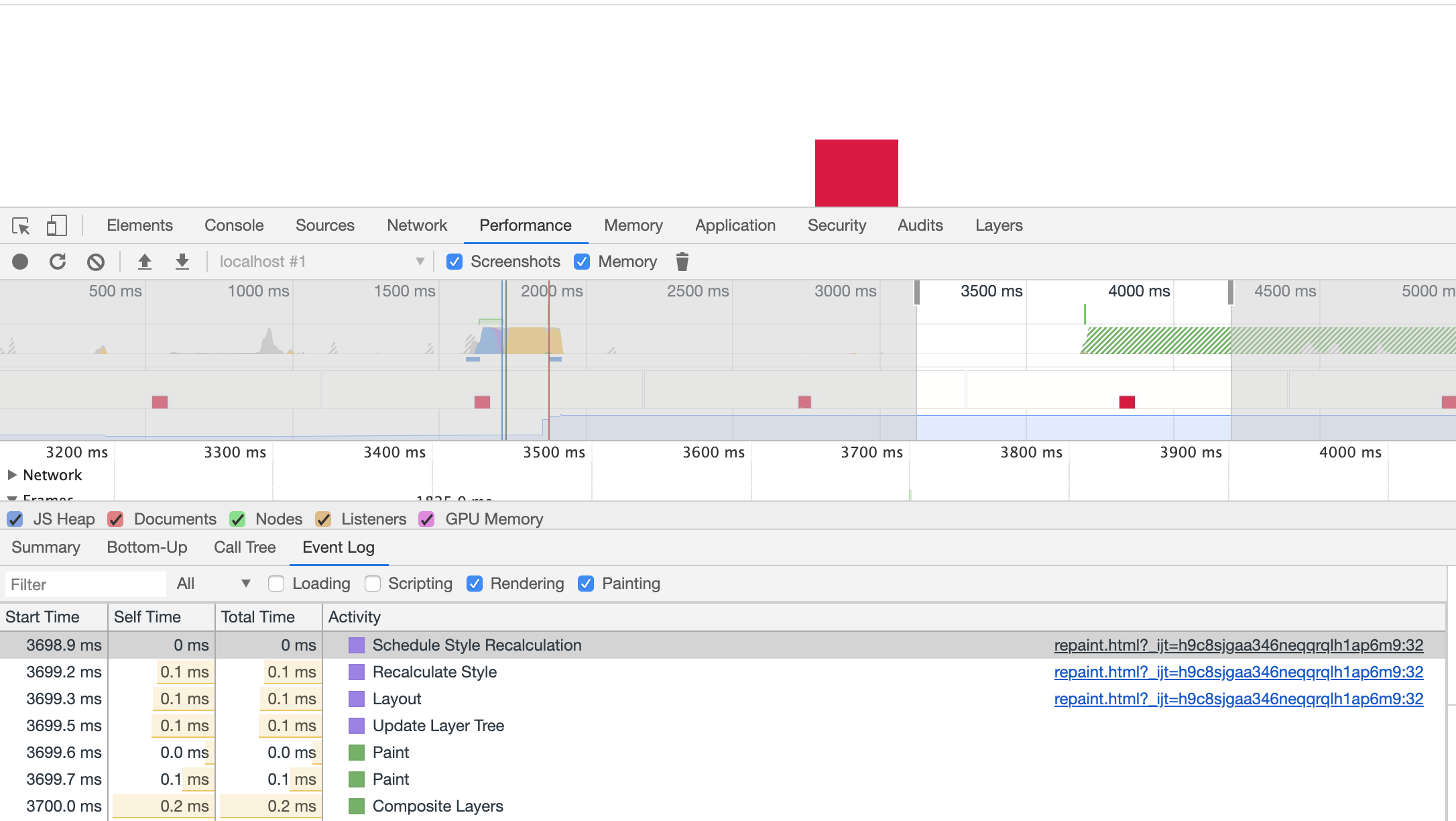Sort by Self Time column header

pyautogui.click(x=162, y=617)
